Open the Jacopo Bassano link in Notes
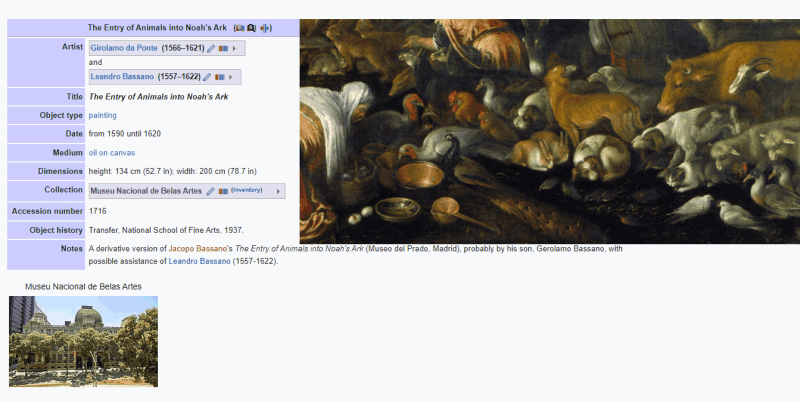 tap(197, 249)
